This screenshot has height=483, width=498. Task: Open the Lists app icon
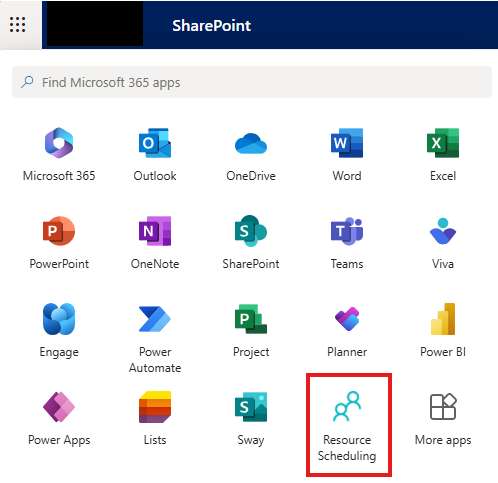pyautogui.click(x=155, y=407)
